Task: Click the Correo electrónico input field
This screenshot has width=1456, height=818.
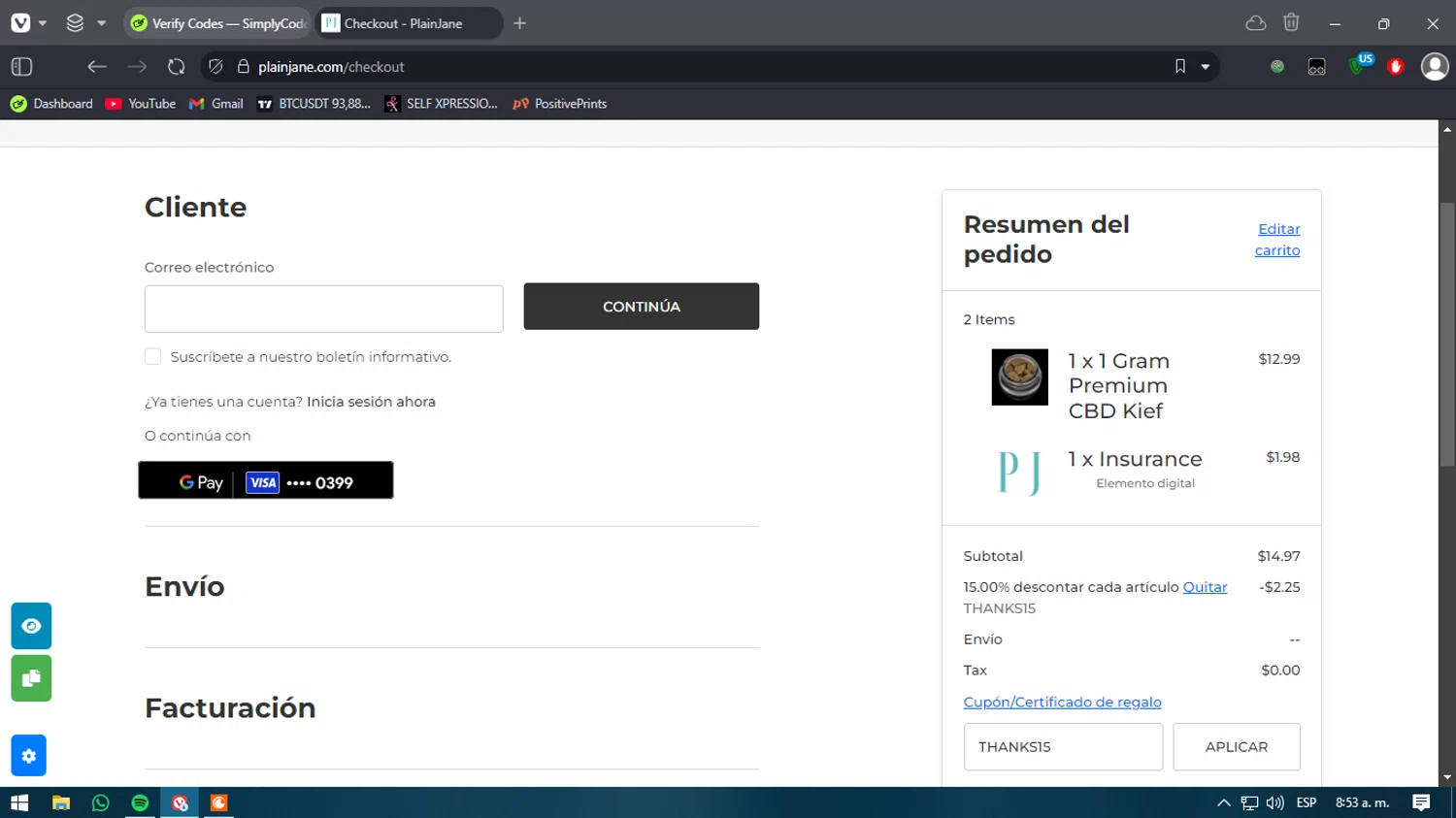Action: point(324,309)
